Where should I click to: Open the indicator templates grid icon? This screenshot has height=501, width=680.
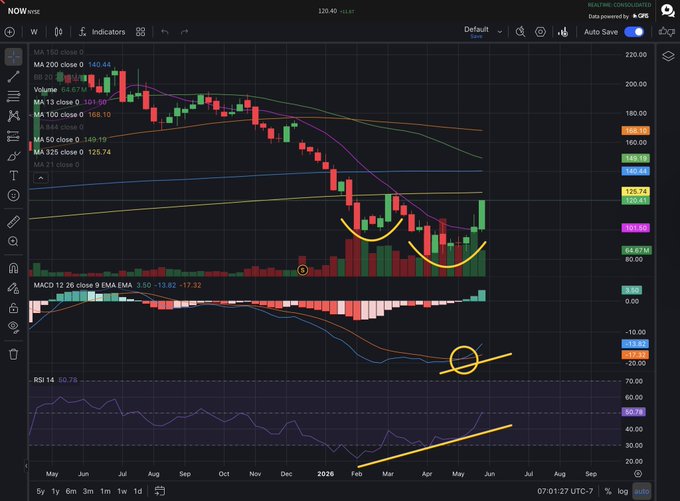(141, 32)
